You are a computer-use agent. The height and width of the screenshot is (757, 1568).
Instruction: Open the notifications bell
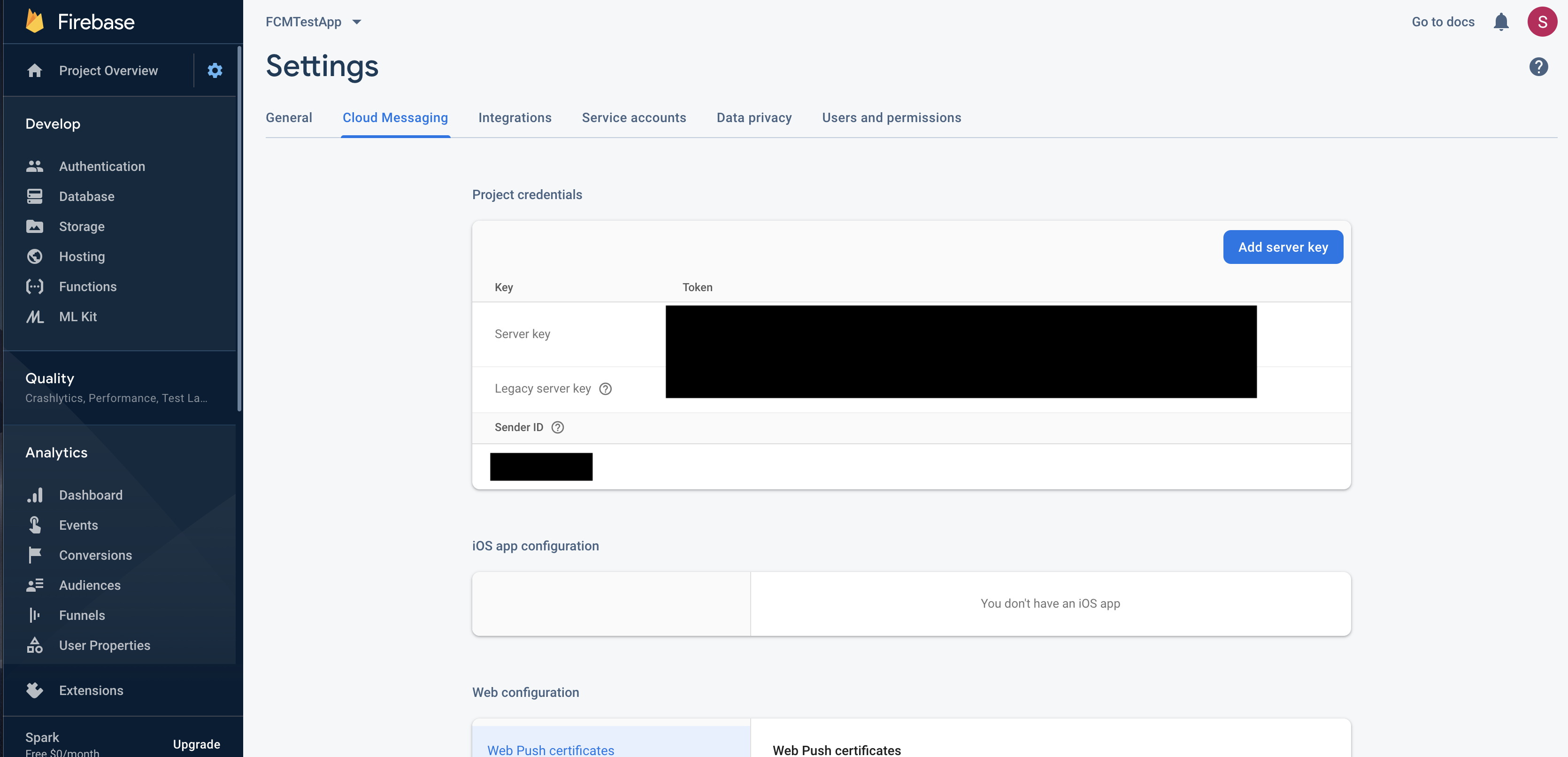pos(1500,22)
